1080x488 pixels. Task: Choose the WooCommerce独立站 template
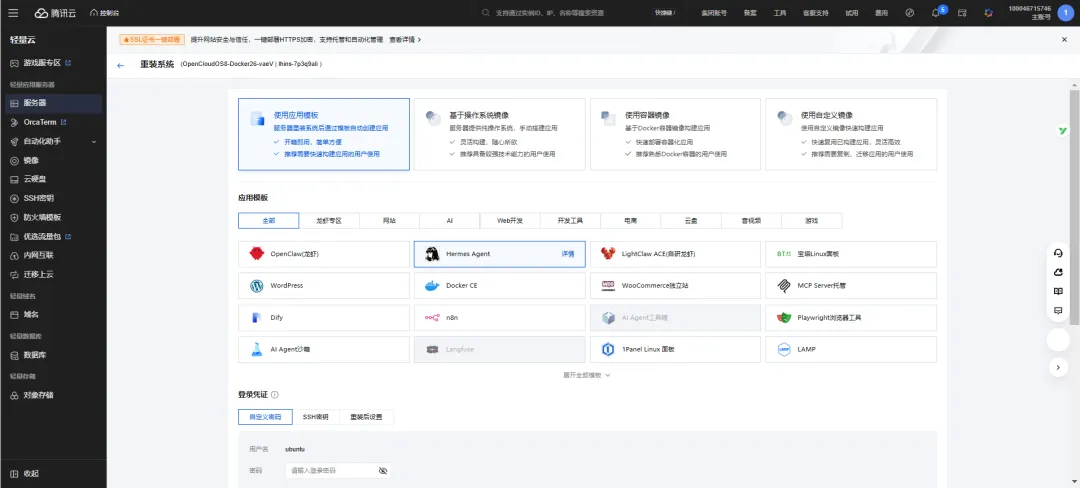tap(676, 286)
